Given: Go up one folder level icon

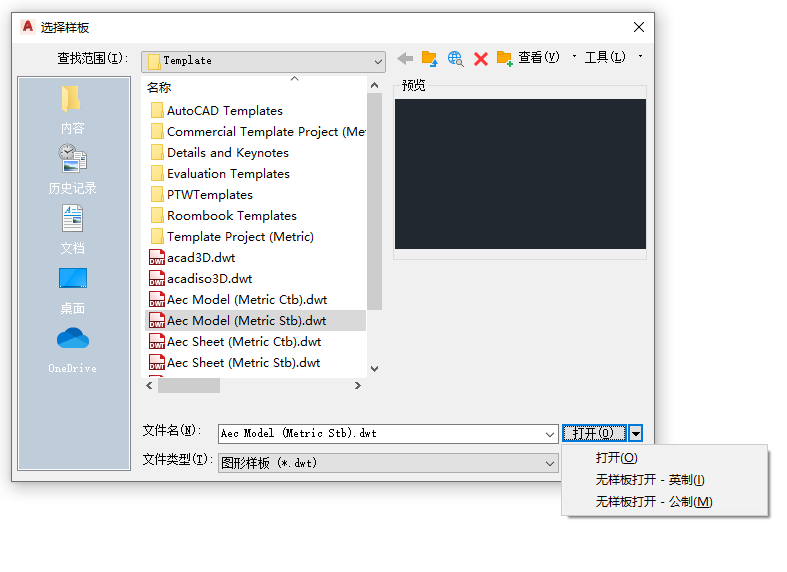Looking at the screenshot, I should coord(430,59).
